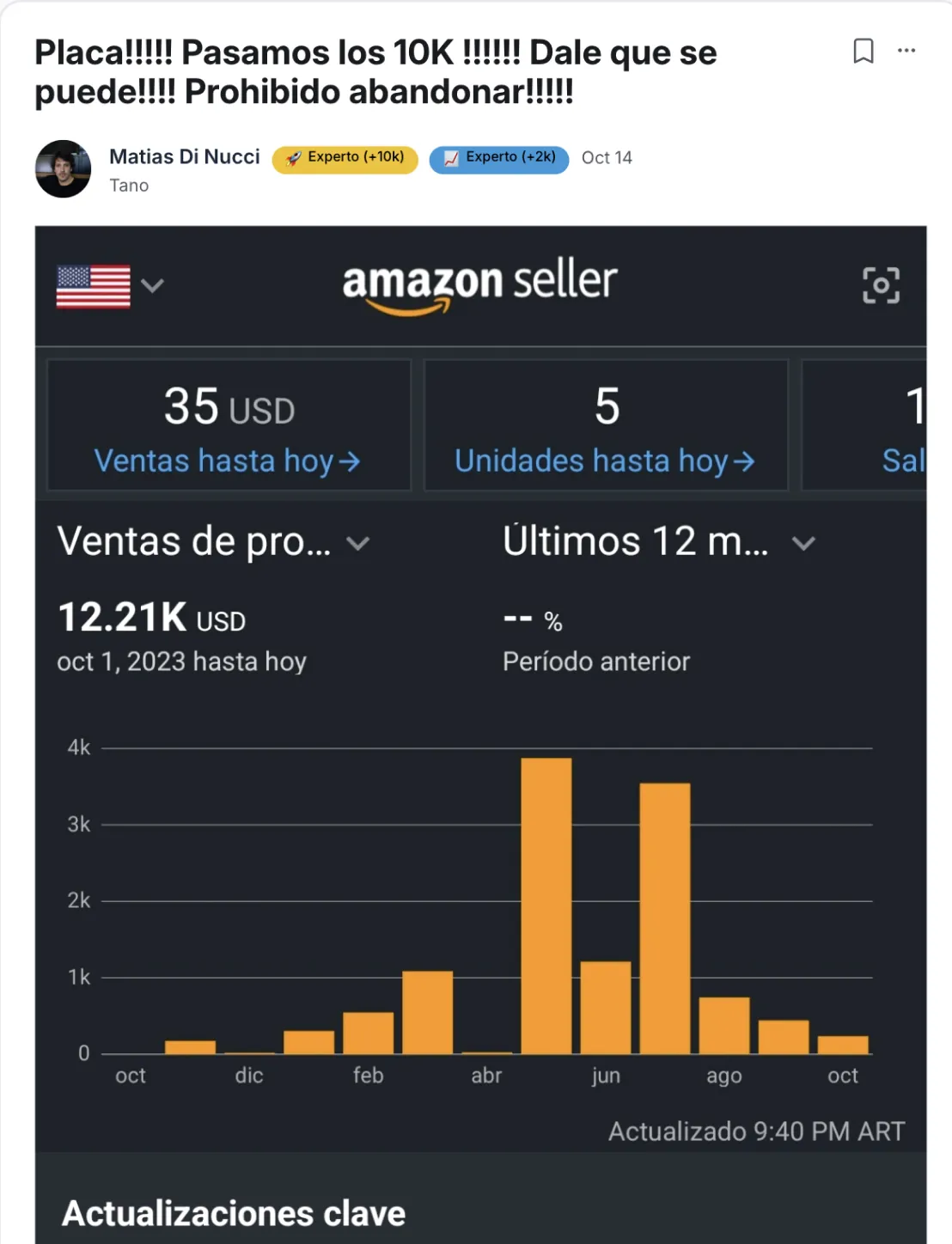Click the Oct 14 post date
Image resolution: width=952 pixels, height=1244 pixels.
607,158
